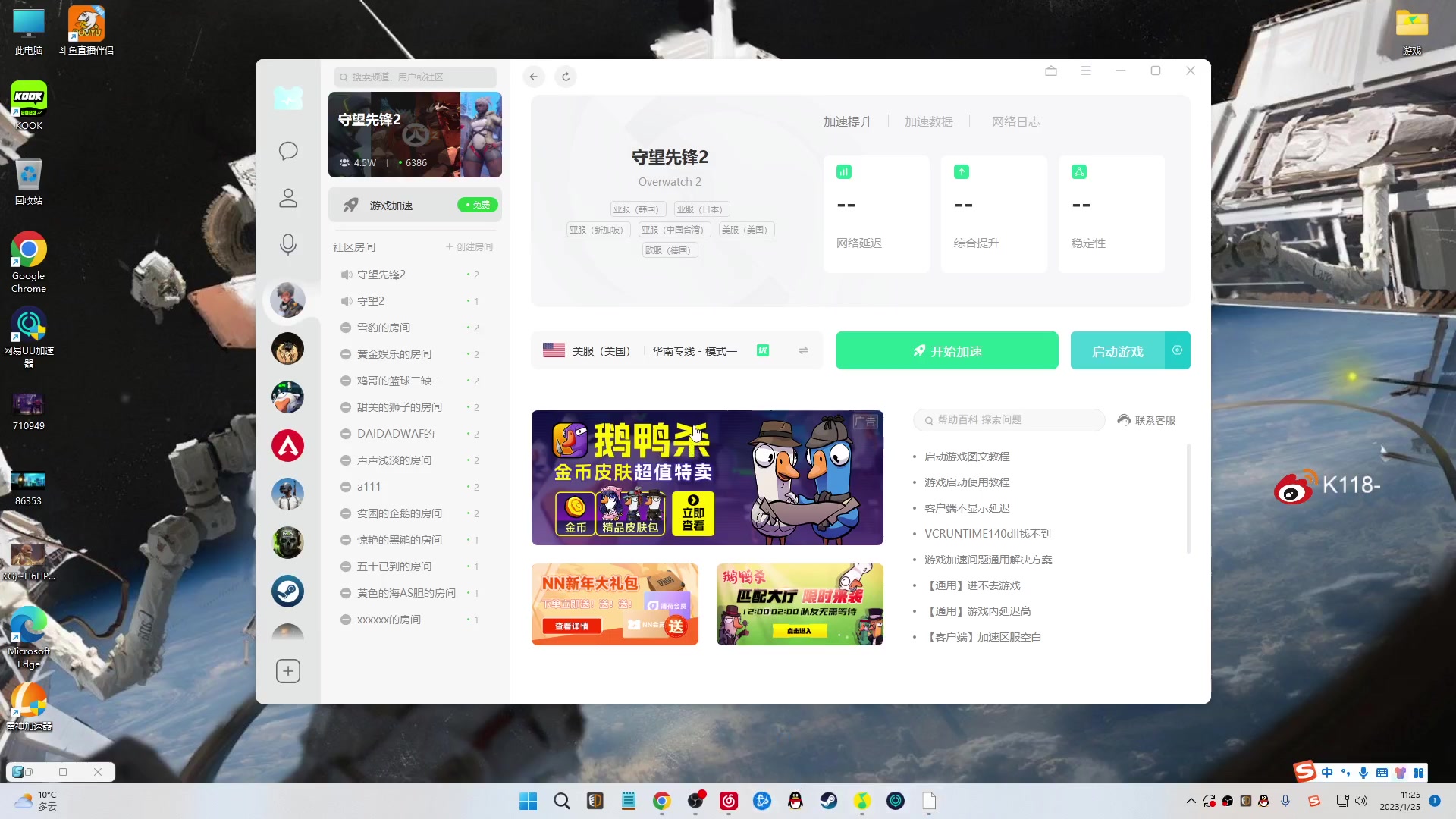Switch to the 加速数据 tab

click(x=929, y=122)
